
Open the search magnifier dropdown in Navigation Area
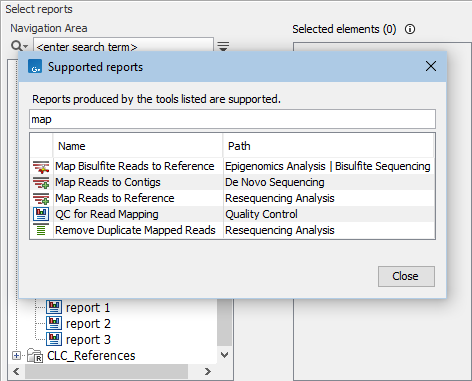(x=19, y=46)
